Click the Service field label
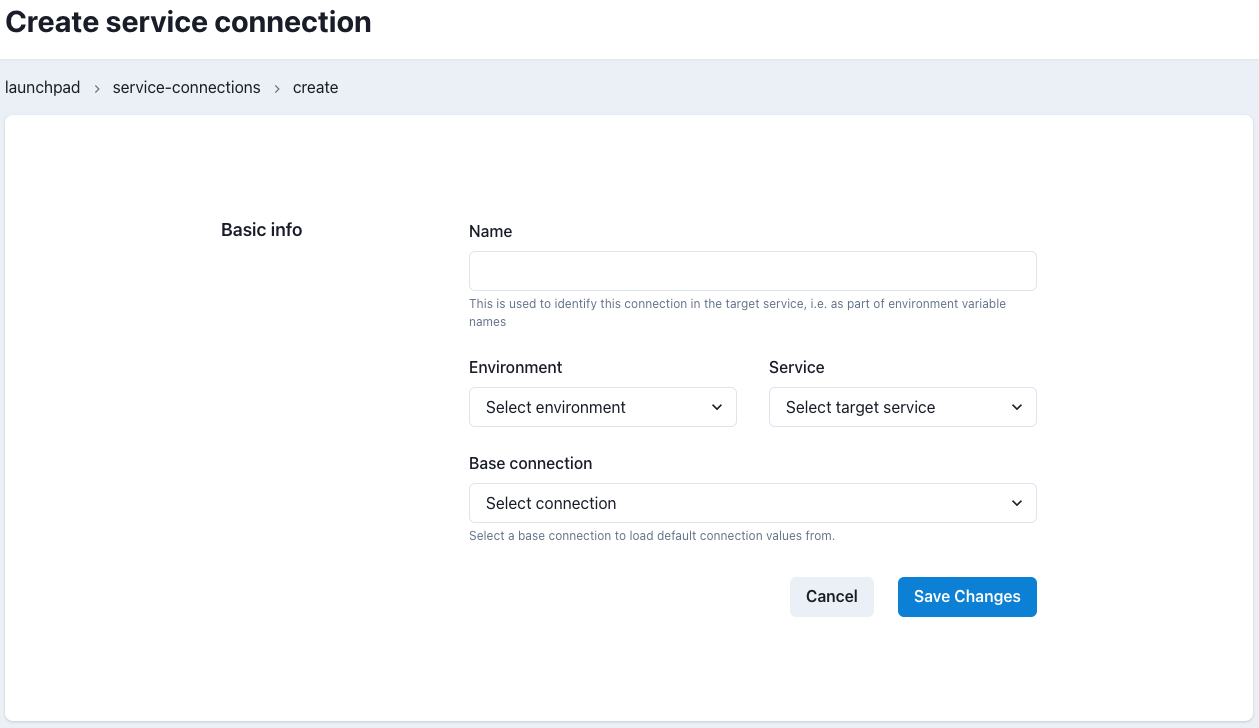 [796, 367]
